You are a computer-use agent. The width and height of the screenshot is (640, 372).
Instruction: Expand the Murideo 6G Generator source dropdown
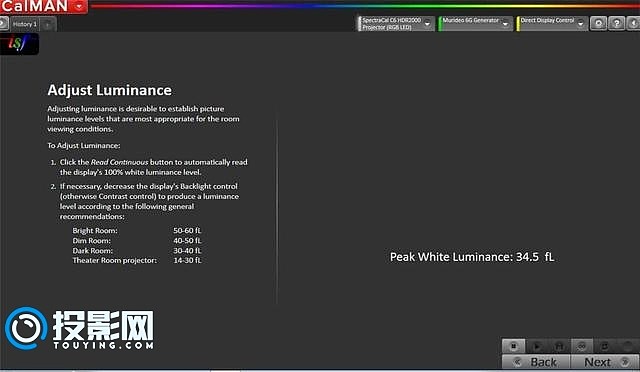[x=505, y=24]
